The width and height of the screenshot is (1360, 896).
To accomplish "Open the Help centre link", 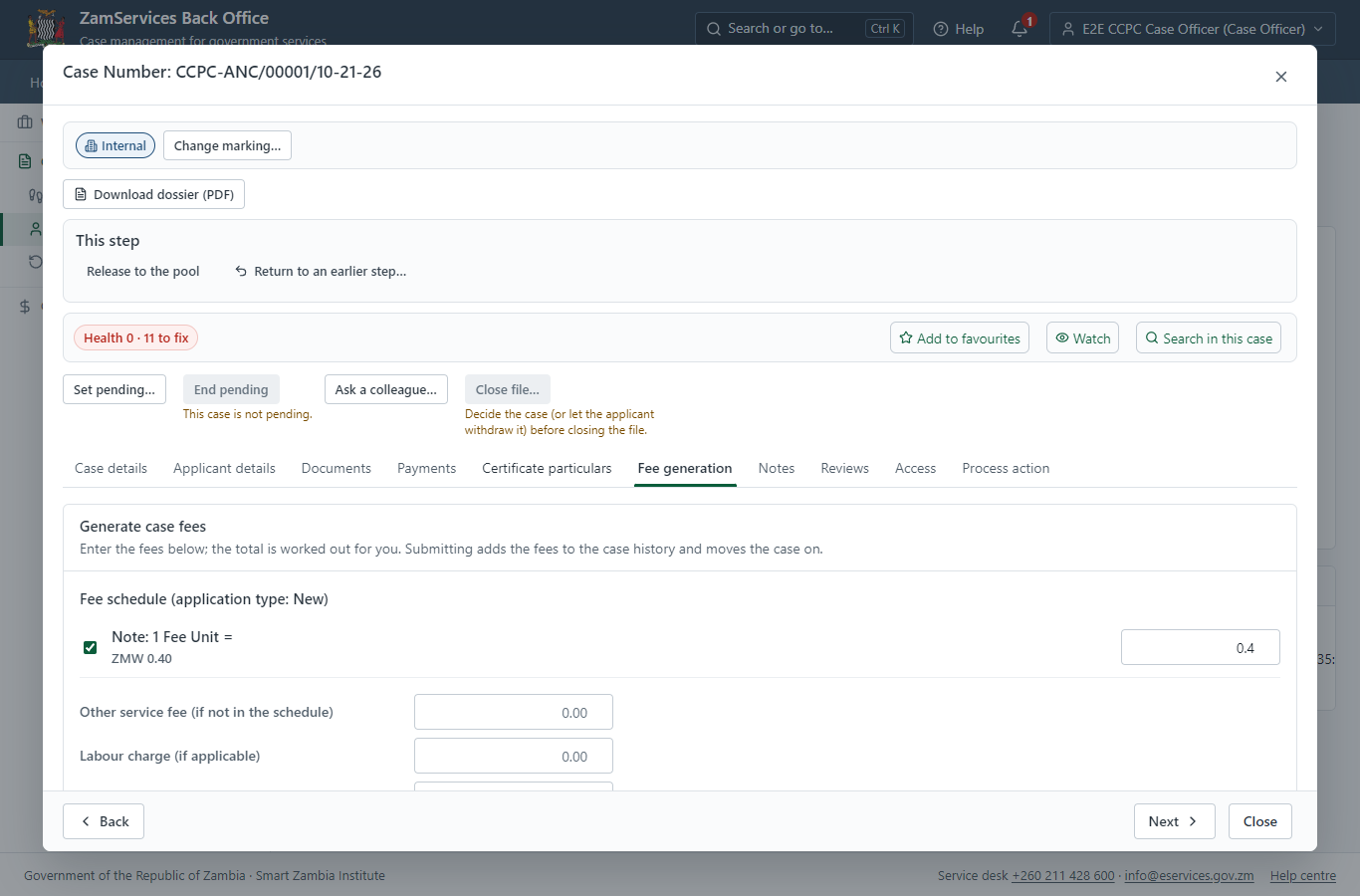I will [x=1303, y=876].
